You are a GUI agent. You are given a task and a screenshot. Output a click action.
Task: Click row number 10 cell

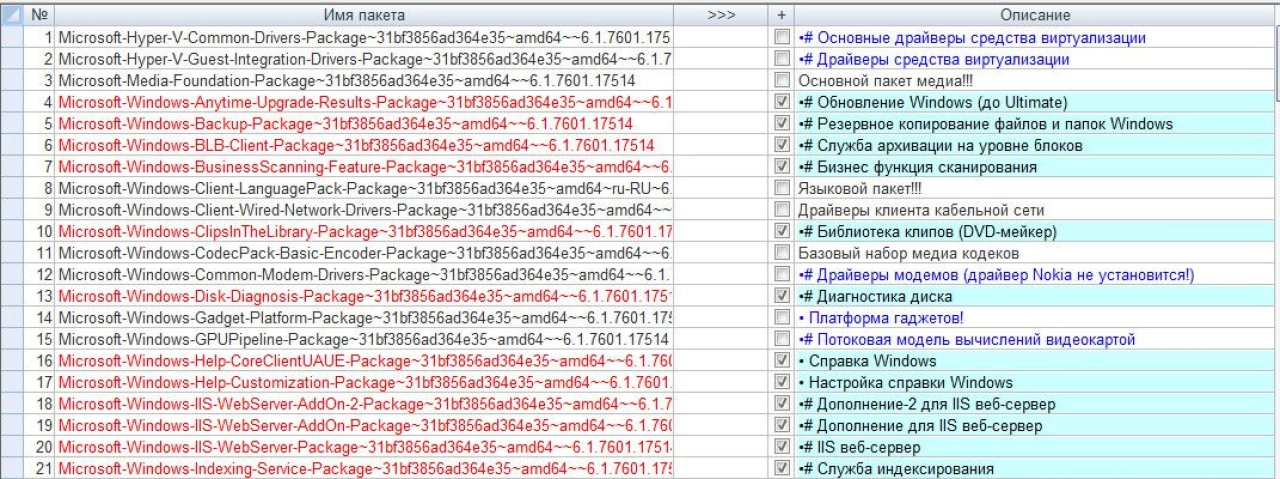[41, 231]
